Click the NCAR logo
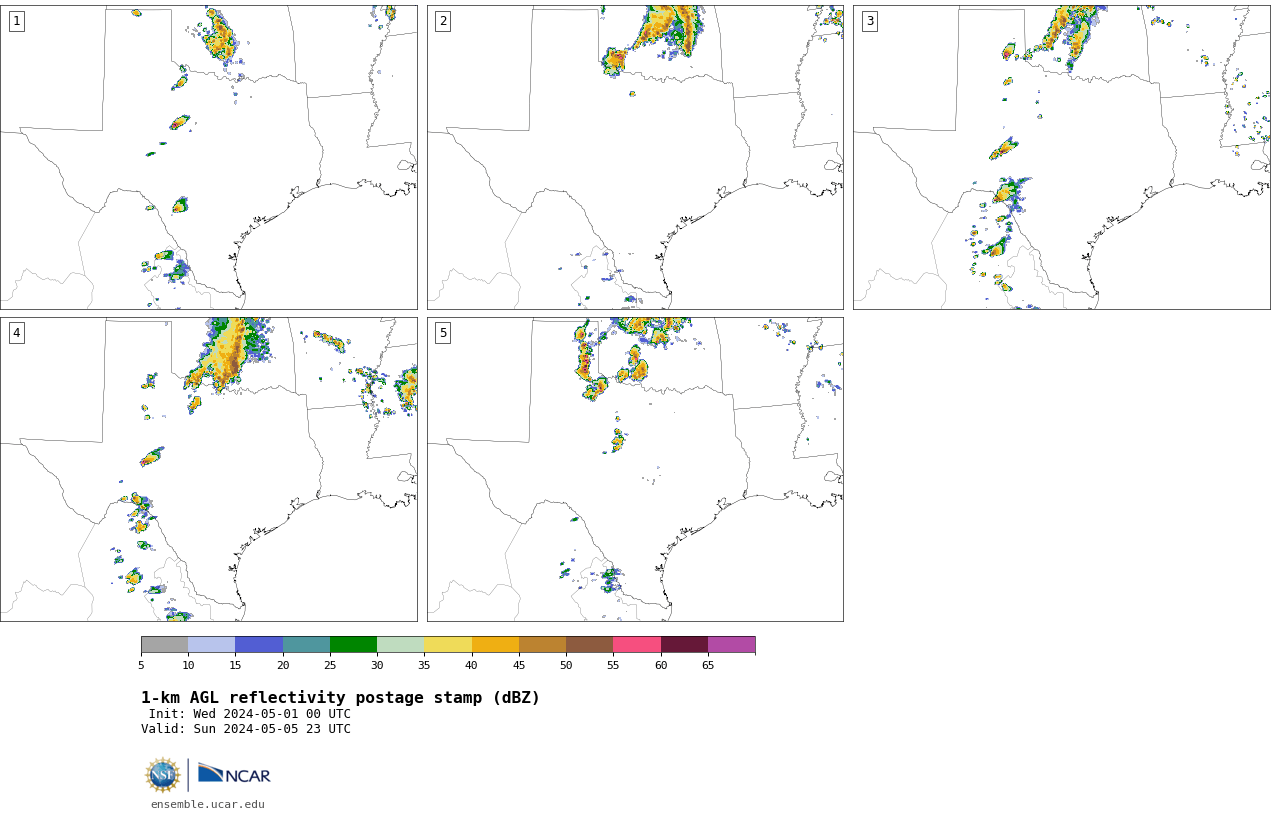 [234, 775]
